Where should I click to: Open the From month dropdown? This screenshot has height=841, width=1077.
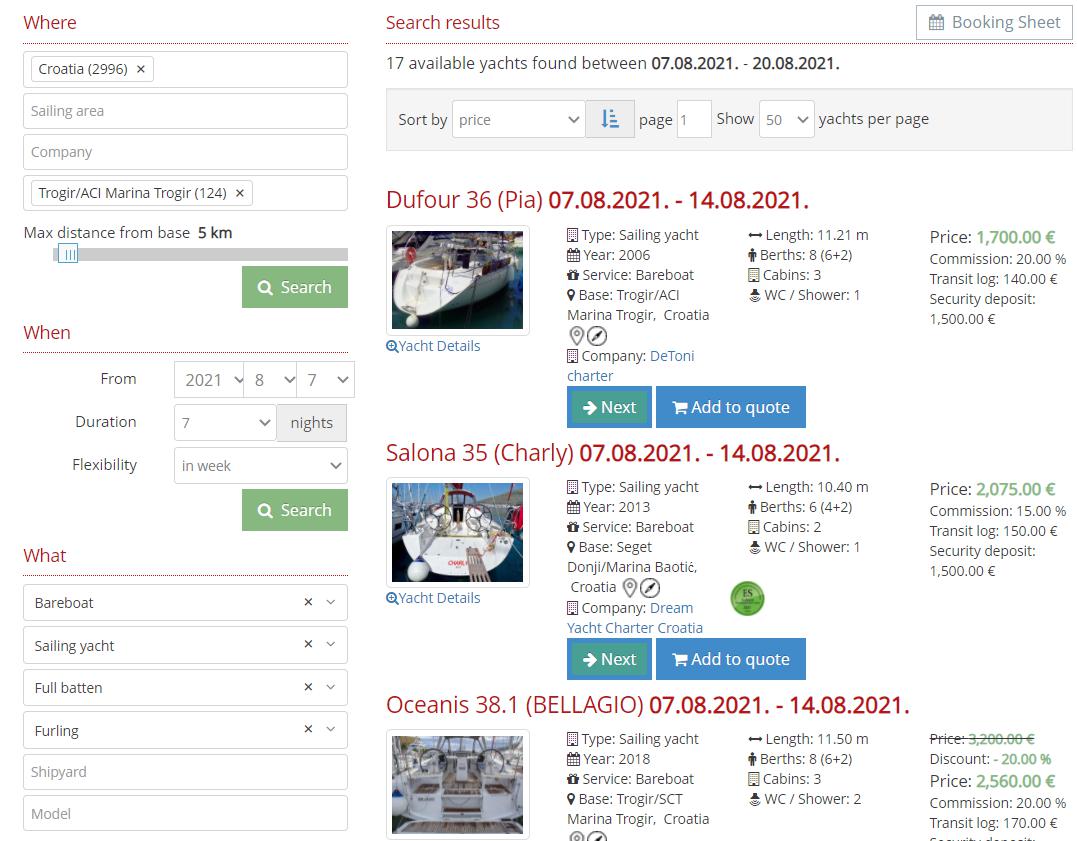271,380
